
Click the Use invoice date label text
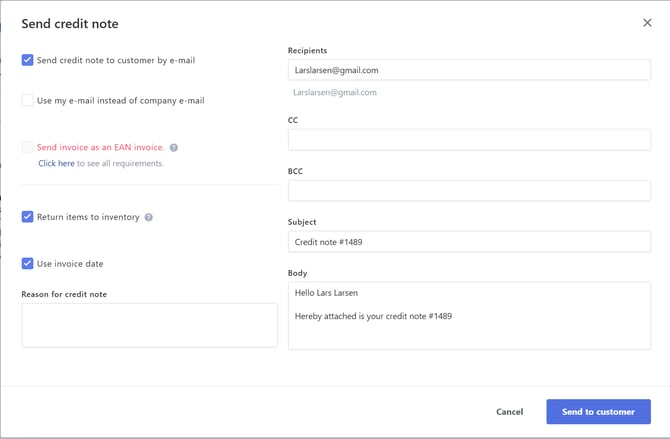tap(70, 264)
